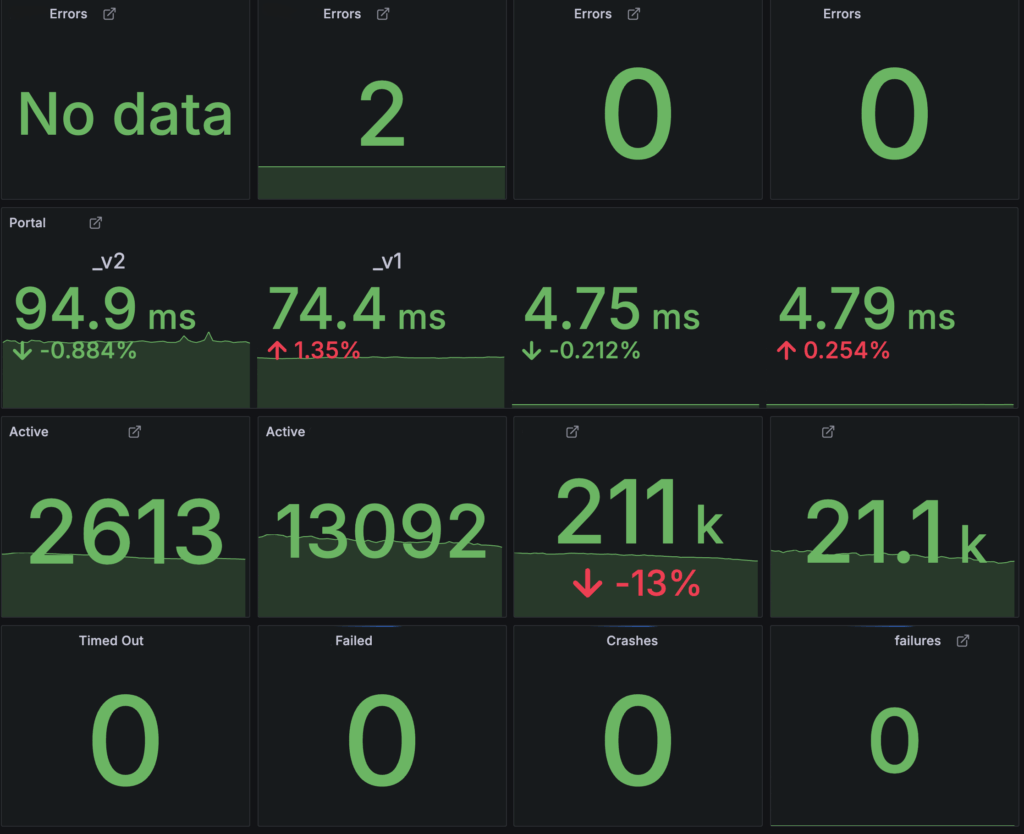1024x834 pixels.
Task: Click the Failed panel title
Action: [354, 641]
